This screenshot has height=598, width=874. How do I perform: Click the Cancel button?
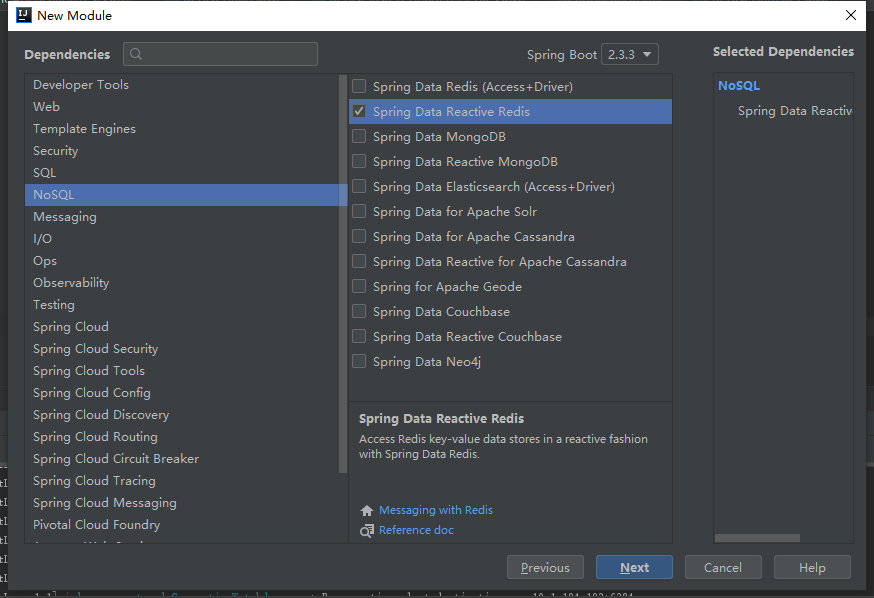pyautogui.click(x=723, y=567)
